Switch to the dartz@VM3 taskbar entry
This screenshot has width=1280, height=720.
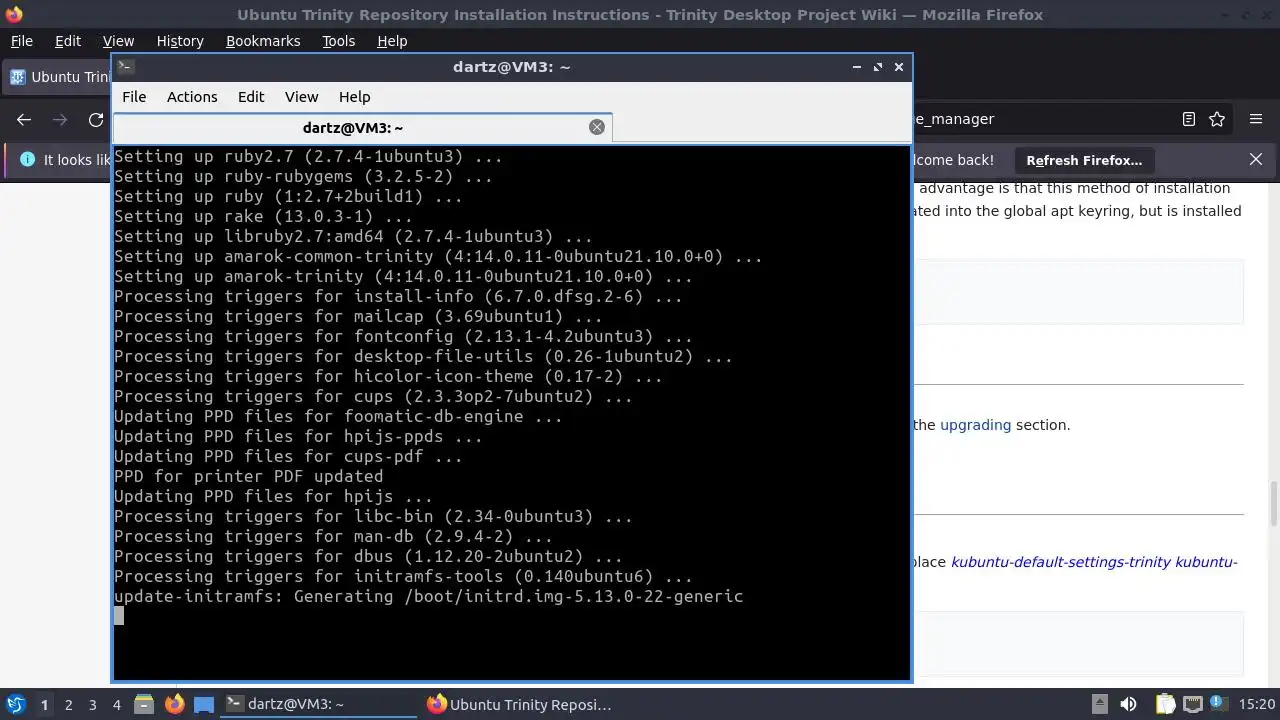(318, 704)
